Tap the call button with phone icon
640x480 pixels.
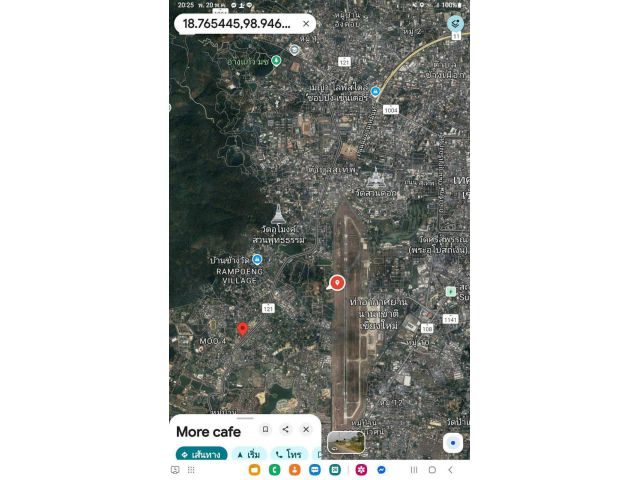click(289, 454)
